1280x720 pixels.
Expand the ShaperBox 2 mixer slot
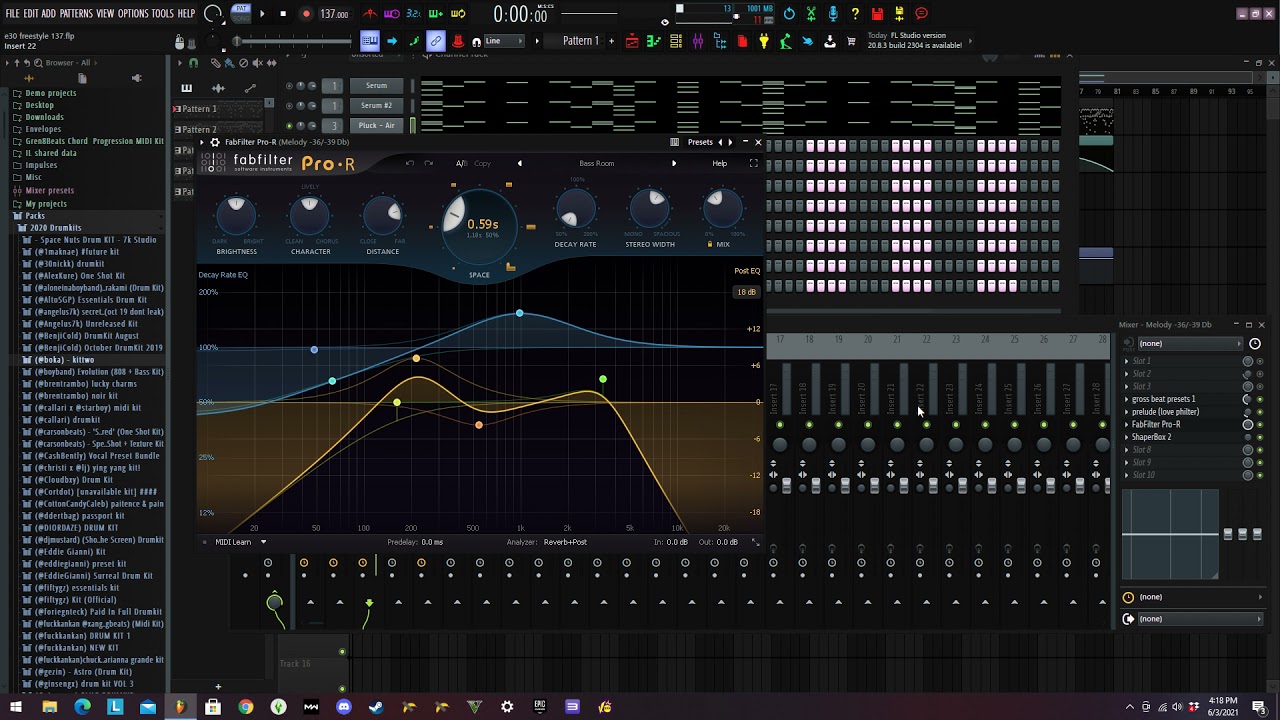coord(1127,437)
